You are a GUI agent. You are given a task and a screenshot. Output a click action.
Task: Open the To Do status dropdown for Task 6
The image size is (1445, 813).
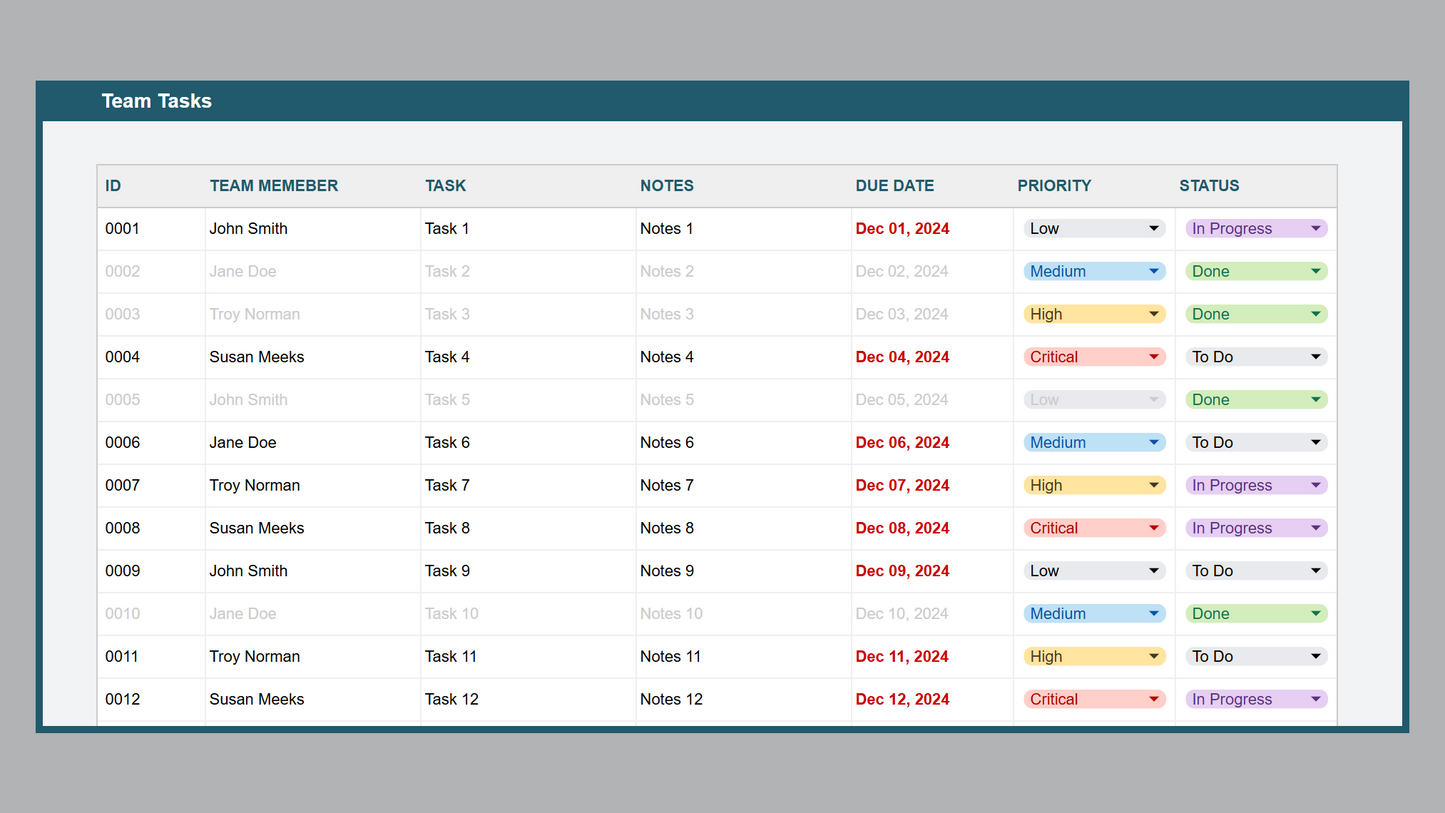coord(1256,443)
